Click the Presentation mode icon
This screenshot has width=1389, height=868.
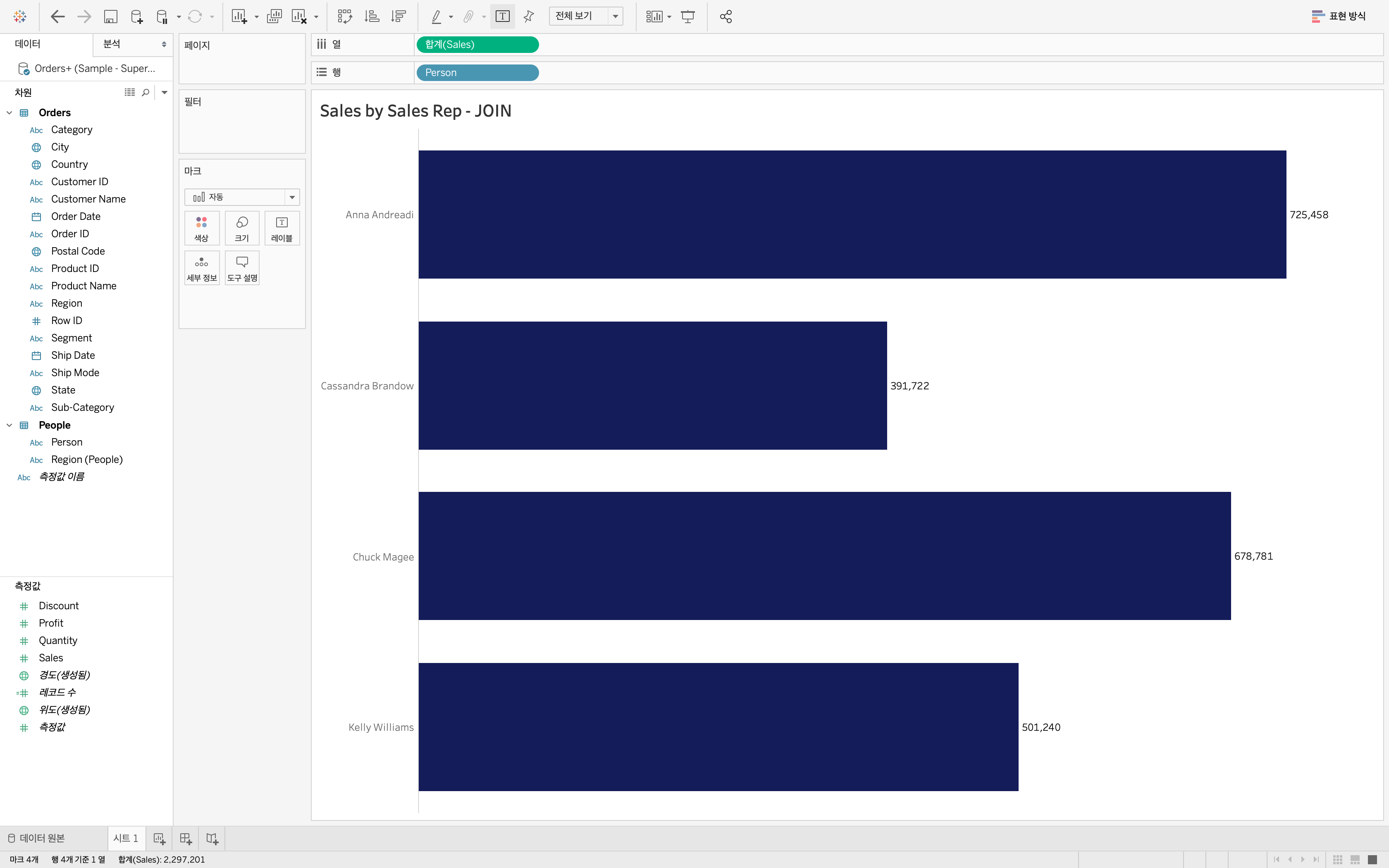[x=687, y=17]
